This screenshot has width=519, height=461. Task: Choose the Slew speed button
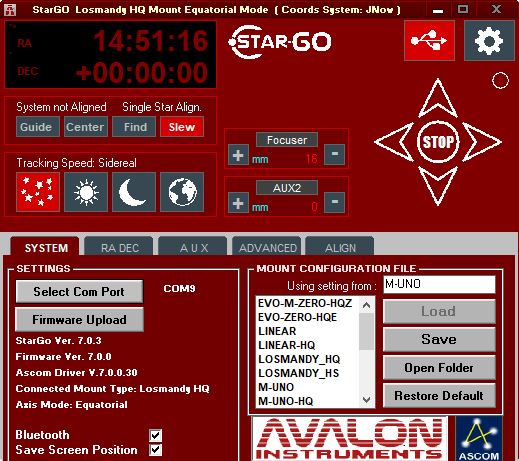pyautogui.click(x=182, y=127)
